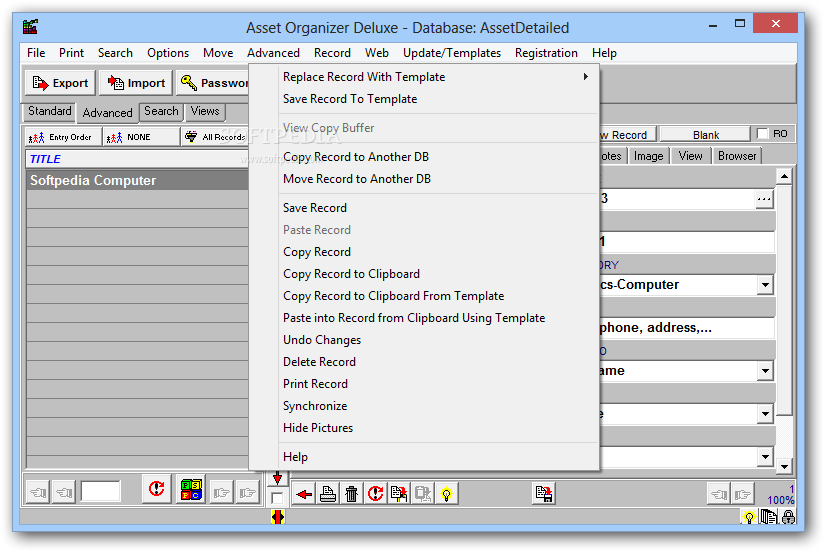Click the printer icon in record toolbar

click(x=328, y=494)
